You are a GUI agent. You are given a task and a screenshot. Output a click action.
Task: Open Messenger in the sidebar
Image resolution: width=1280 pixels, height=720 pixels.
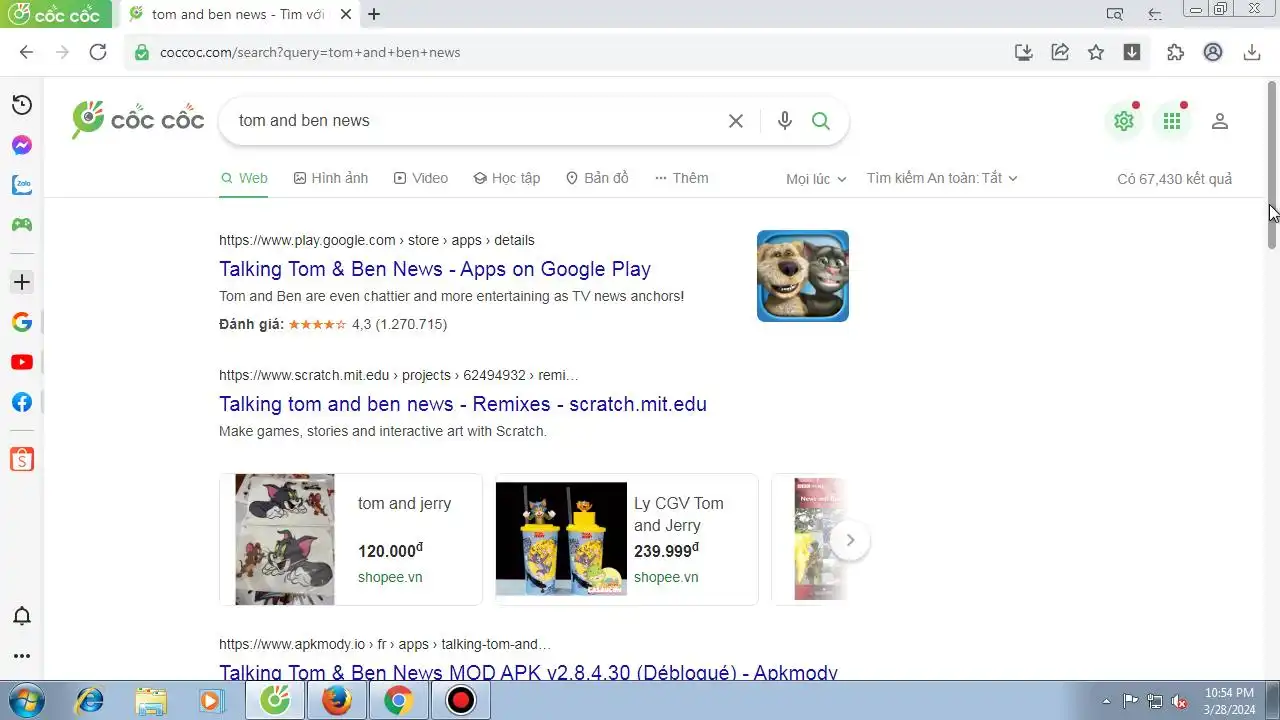click(x=21, y=145)
